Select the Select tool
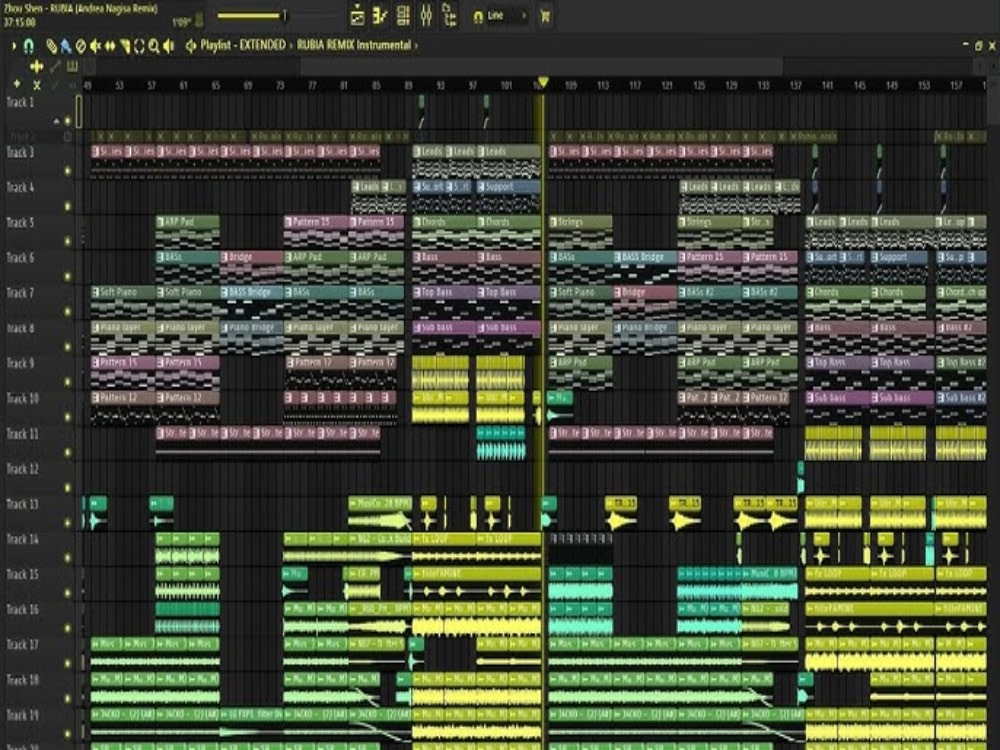Image resolution: width=1000 pixels, height=750 pixels. tap(139, 46)
